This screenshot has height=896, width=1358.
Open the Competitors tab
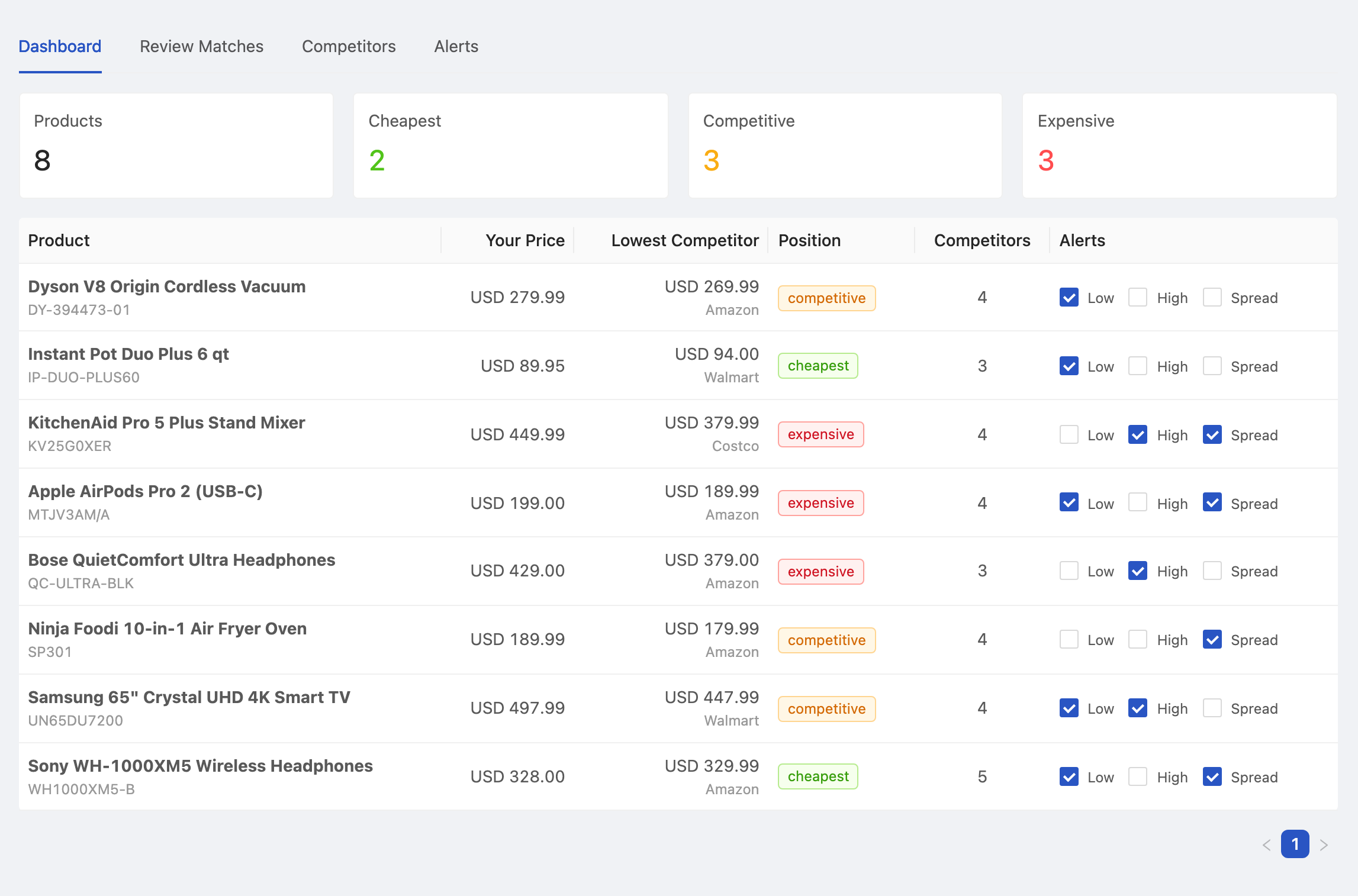pyautogui.click(x=349, y=46)
